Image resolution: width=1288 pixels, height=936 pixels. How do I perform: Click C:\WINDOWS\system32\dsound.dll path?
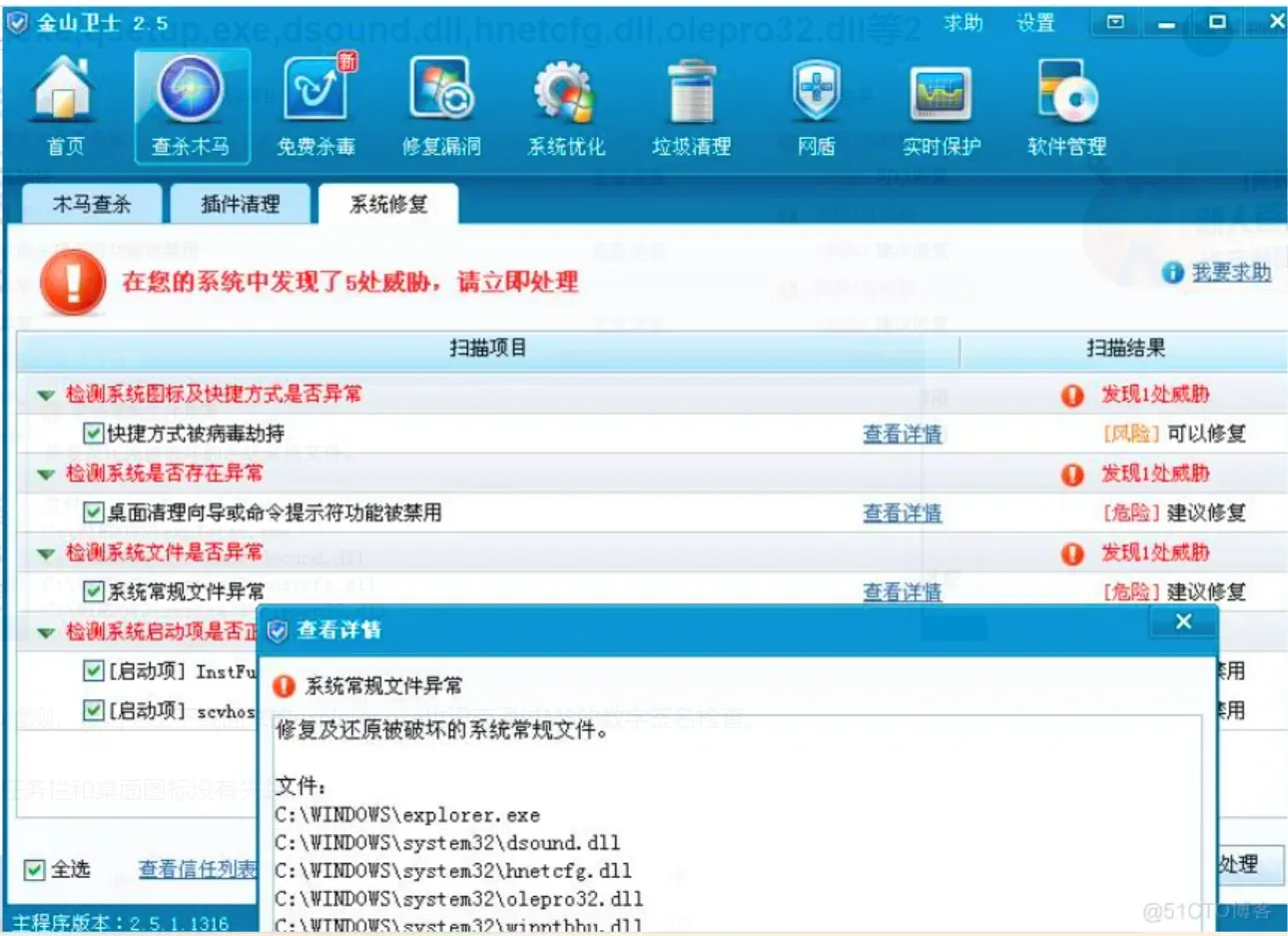(447, 843)
